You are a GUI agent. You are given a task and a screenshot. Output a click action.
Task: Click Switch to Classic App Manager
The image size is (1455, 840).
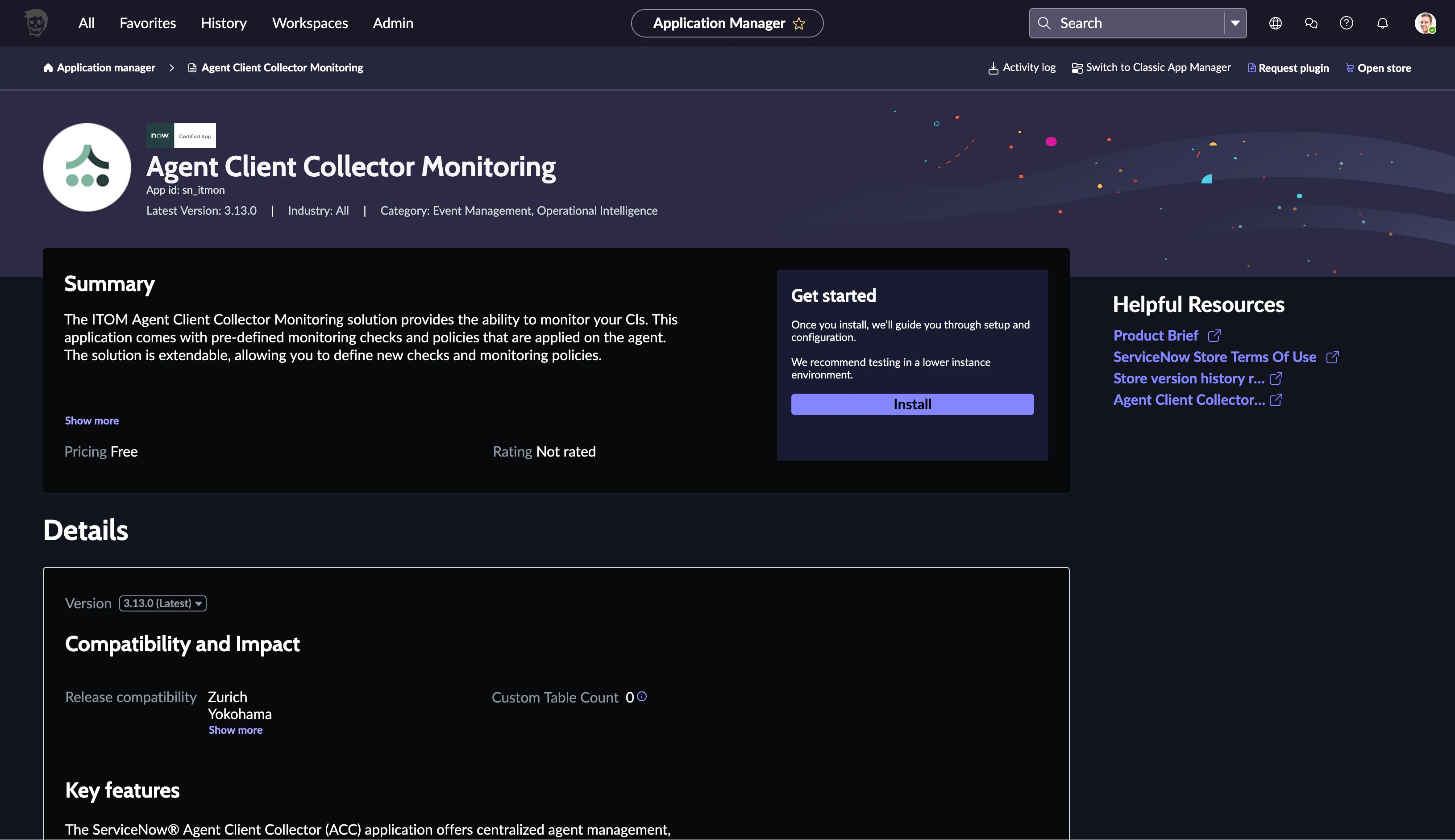pos(1159,67)
